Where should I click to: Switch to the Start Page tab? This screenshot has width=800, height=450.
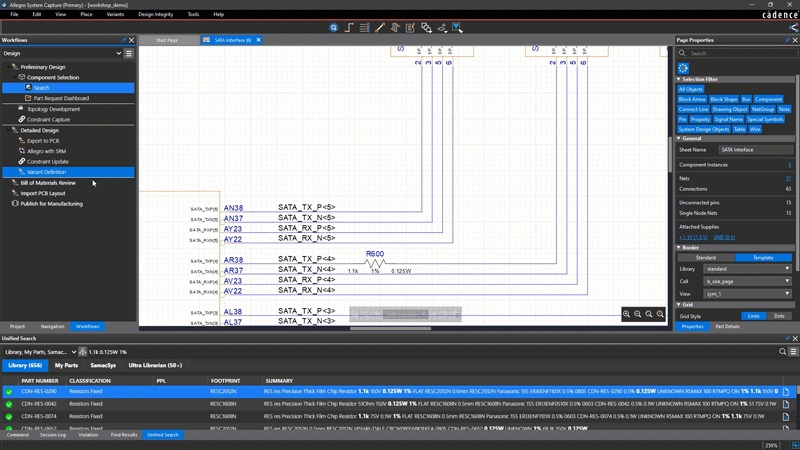167,40
